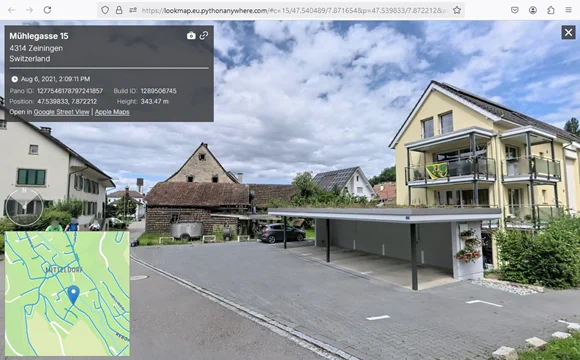The image size is (580, 360).
Task: Save page to Pocket
Action: 515,10
